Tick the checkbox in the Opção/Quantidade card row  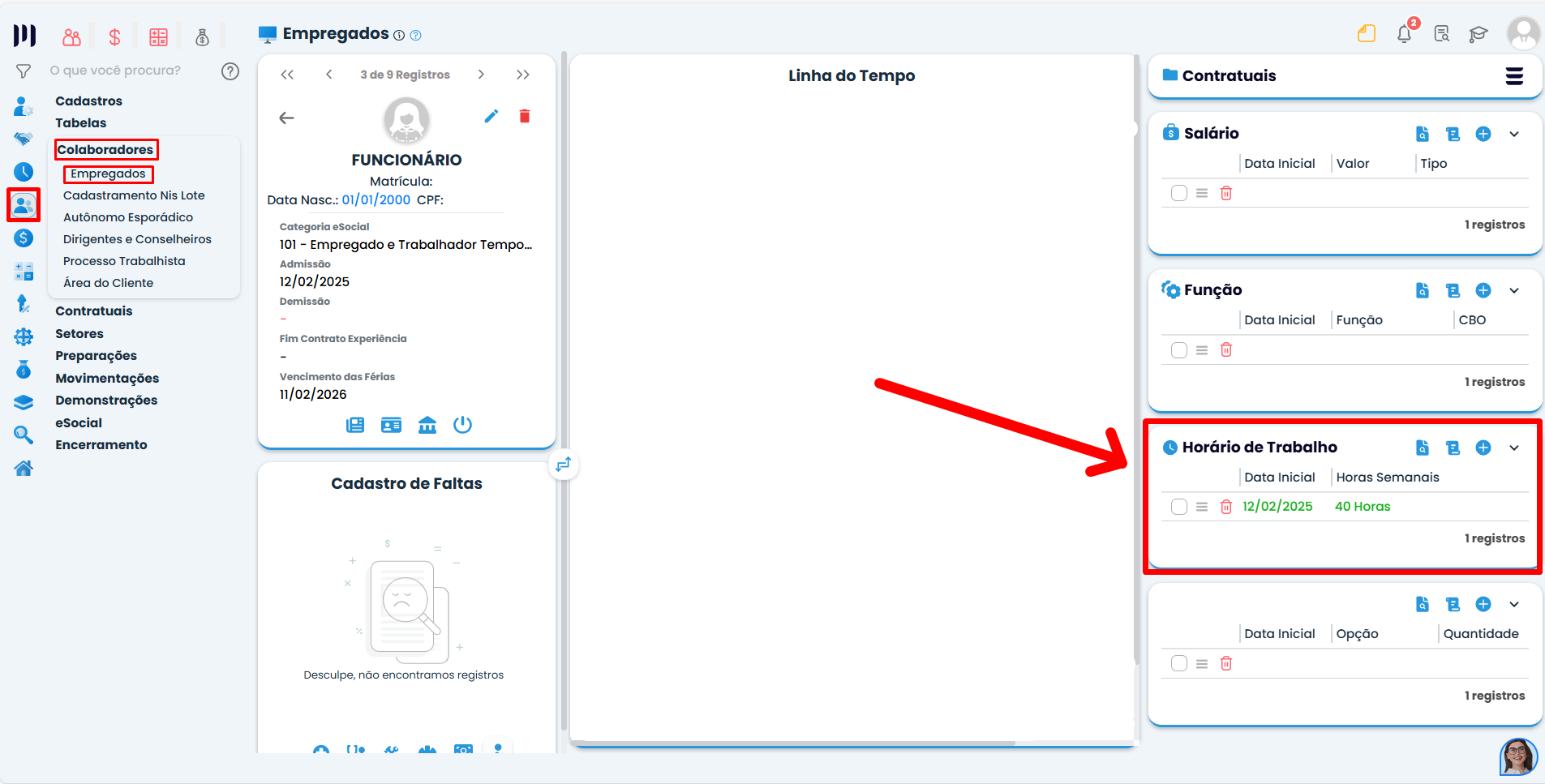[x=1179, y=663]
